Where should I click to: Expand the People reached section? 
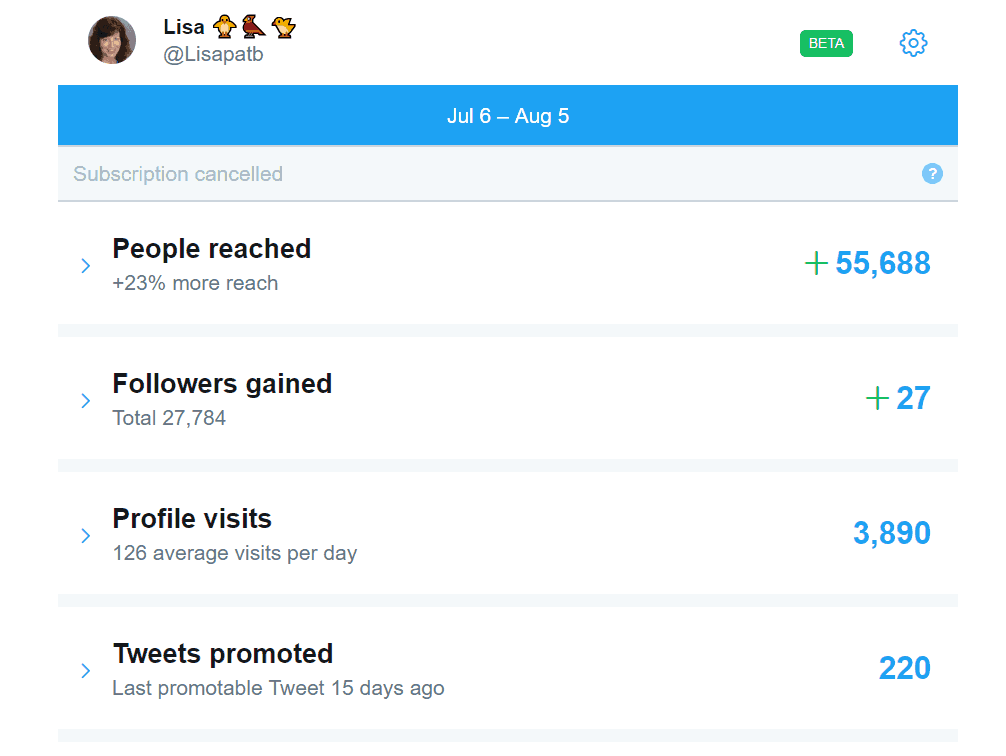pos(85,263)
